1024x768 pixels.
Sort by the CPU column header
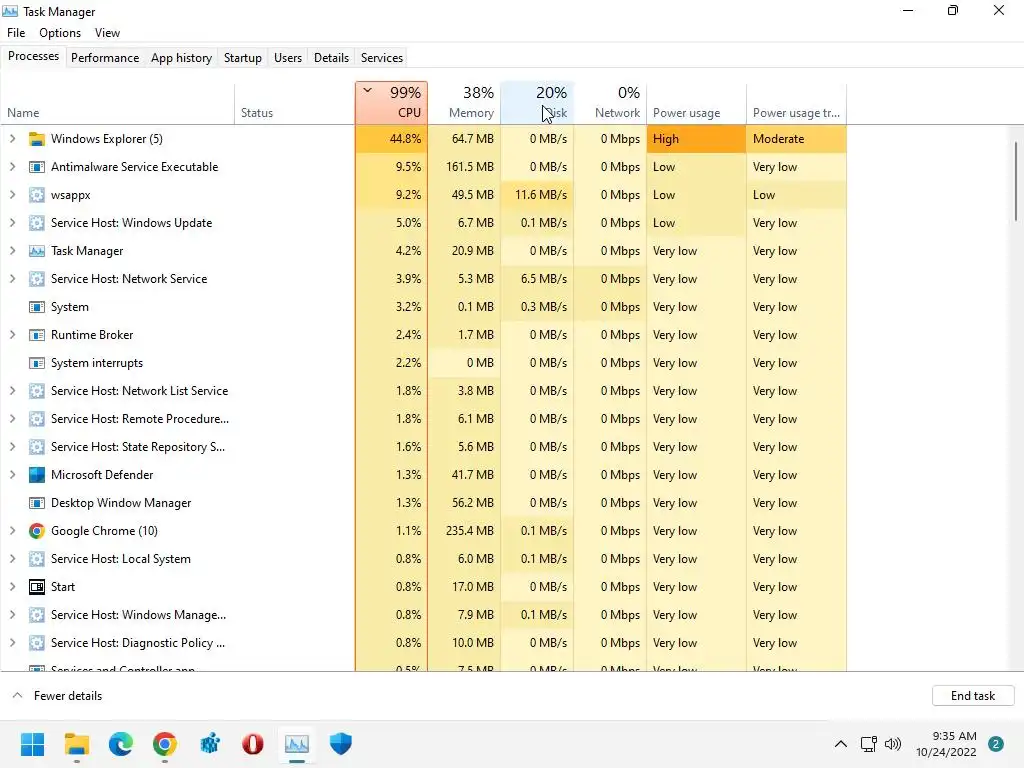392,103
